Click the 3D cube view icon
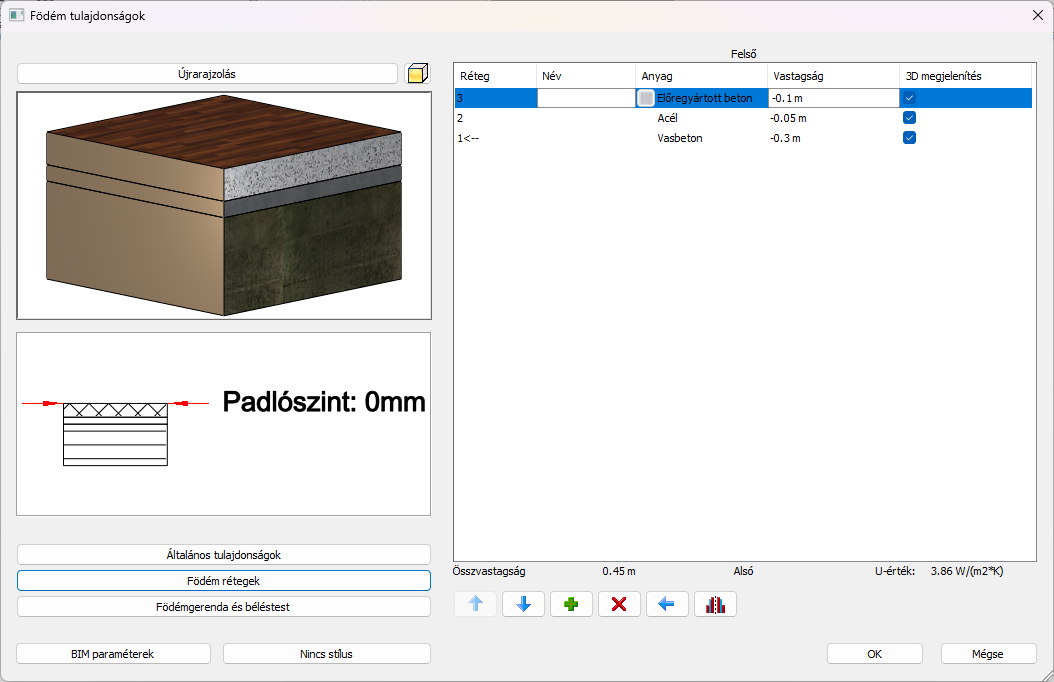This screenshot has width=1054, height=682. pos(417,73)
